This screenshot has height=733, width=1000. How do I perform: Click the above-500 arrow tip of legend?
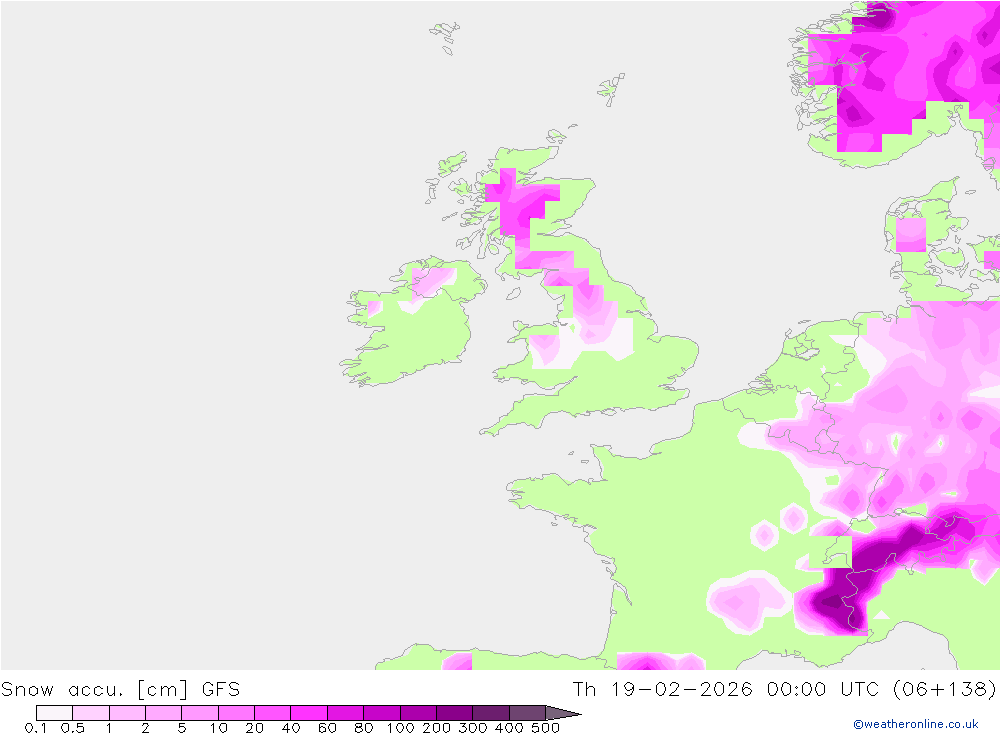(562, 713)
